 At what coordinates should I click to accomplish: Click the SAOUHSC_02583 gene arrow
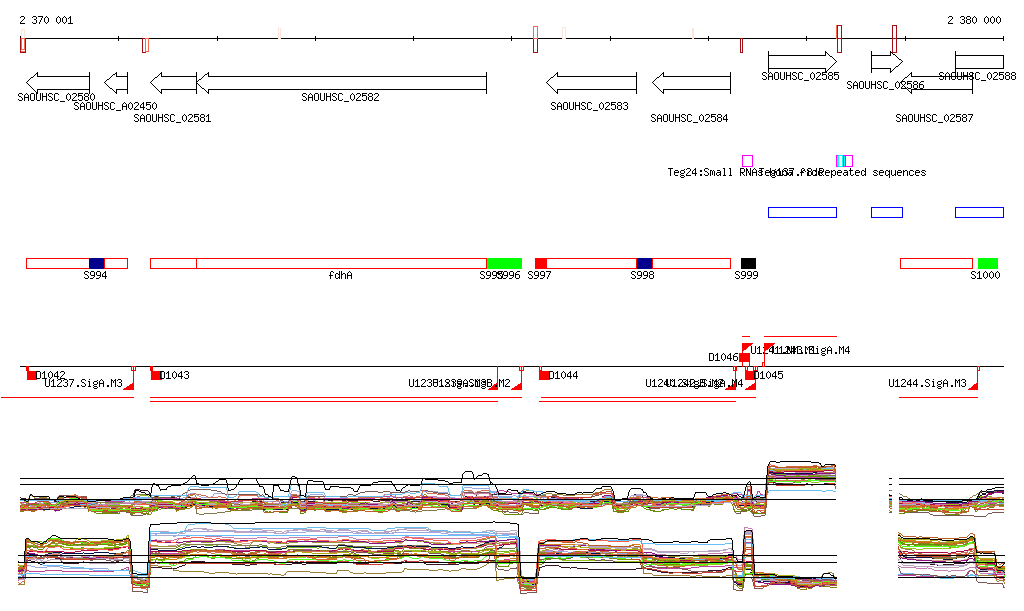tap(591, 82)
